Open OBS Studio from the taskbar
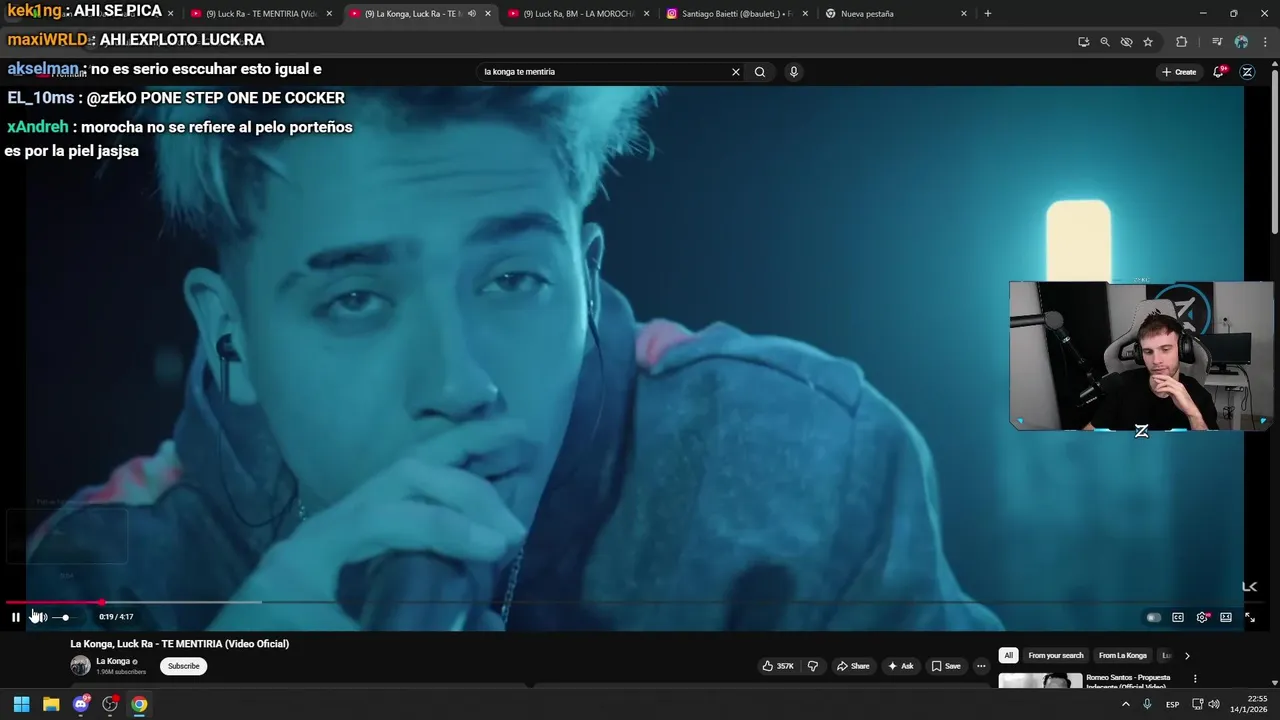The width and height of the screenshot is (1280, 720). point(110,704)
